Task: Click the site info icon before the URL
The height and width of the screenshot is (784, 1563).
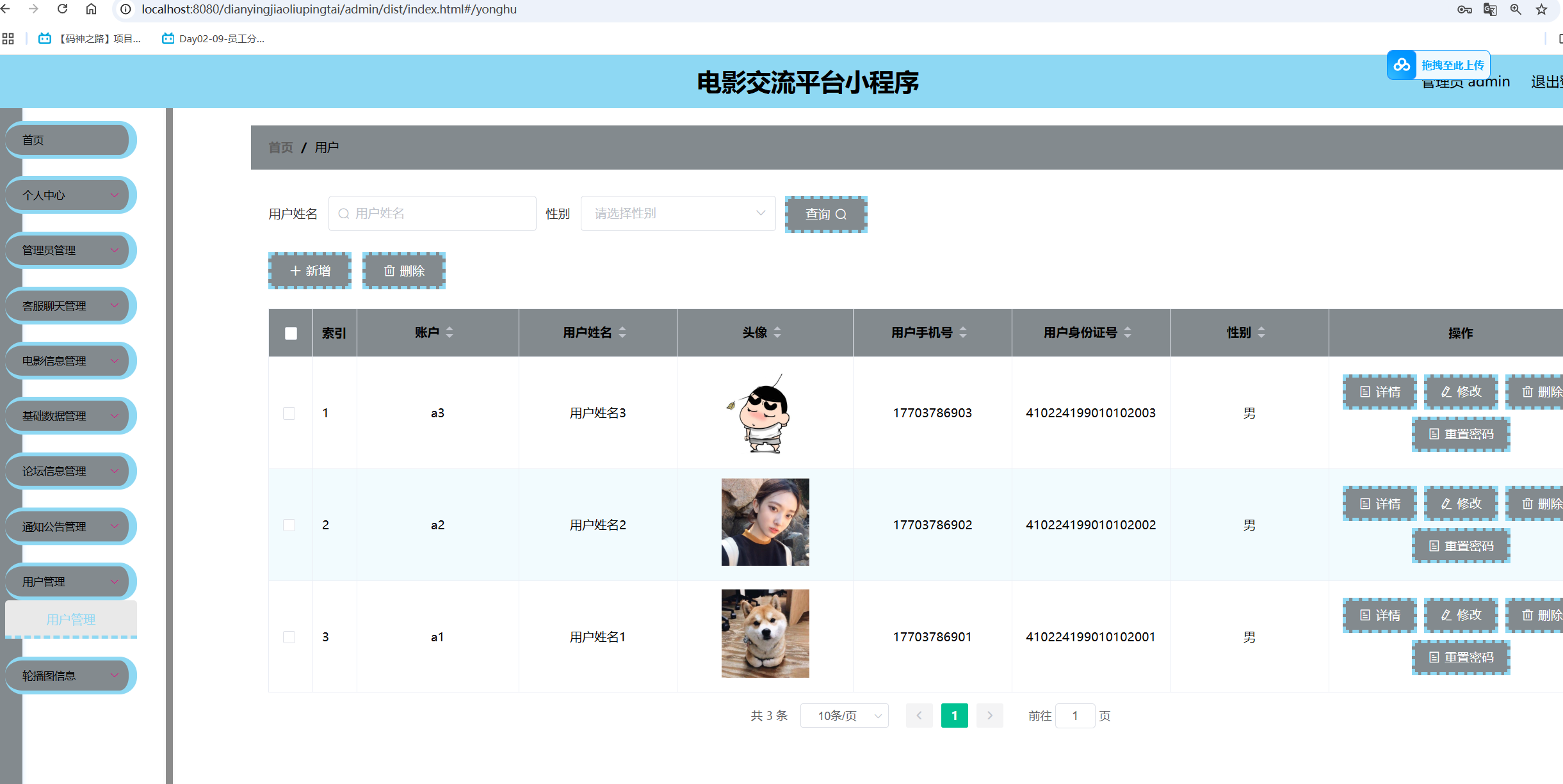Action: 126,10
